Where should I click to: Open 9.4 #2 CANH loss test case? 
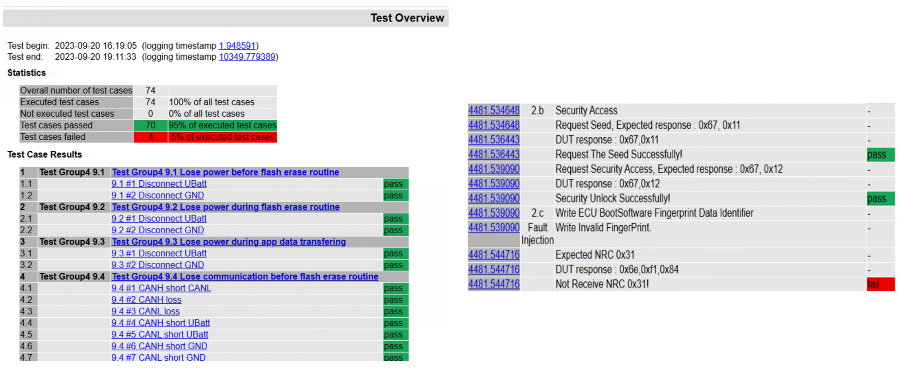point(146,300)
